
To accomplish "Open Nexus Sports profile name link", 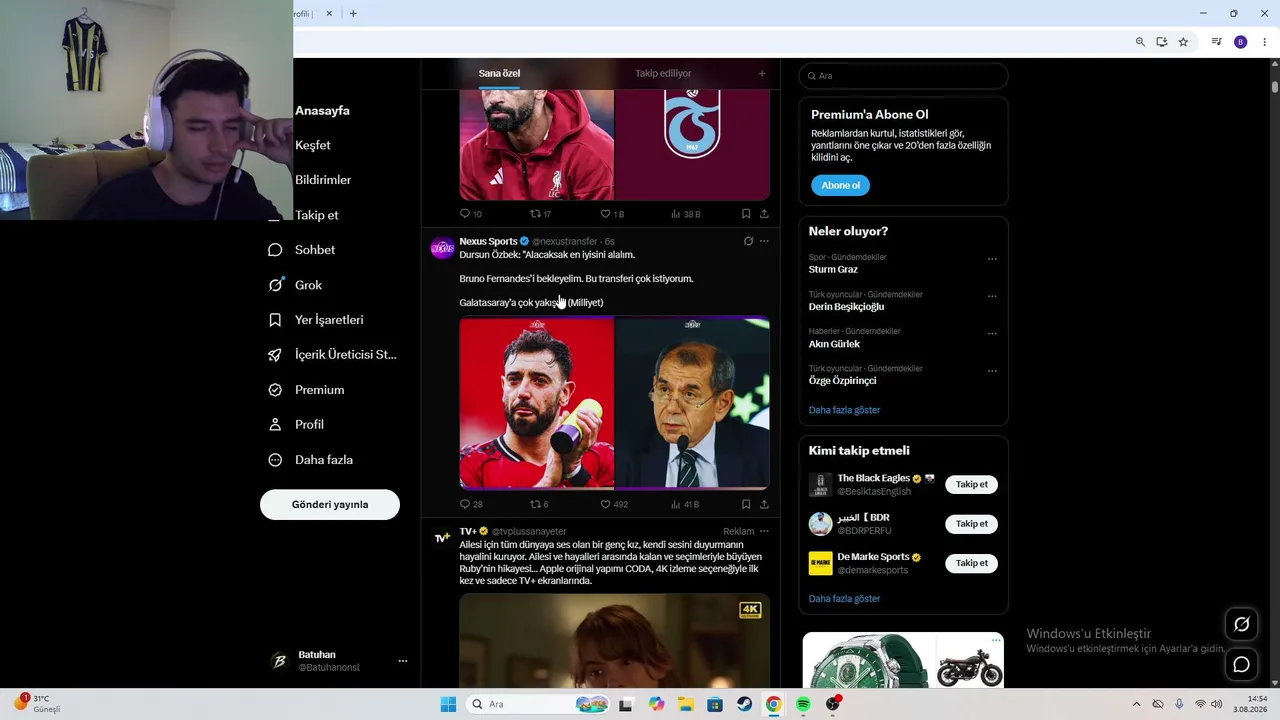I will [x=488, y=241].
